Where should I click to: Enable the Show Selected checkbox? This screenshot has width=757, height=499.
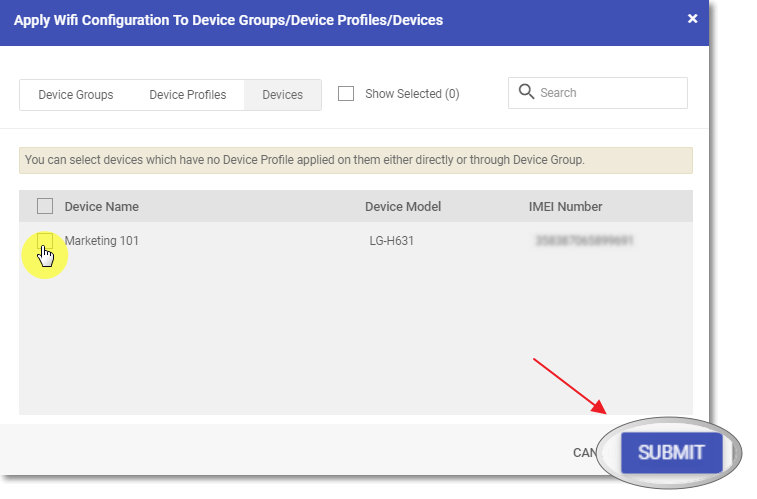tap(346, 94)
